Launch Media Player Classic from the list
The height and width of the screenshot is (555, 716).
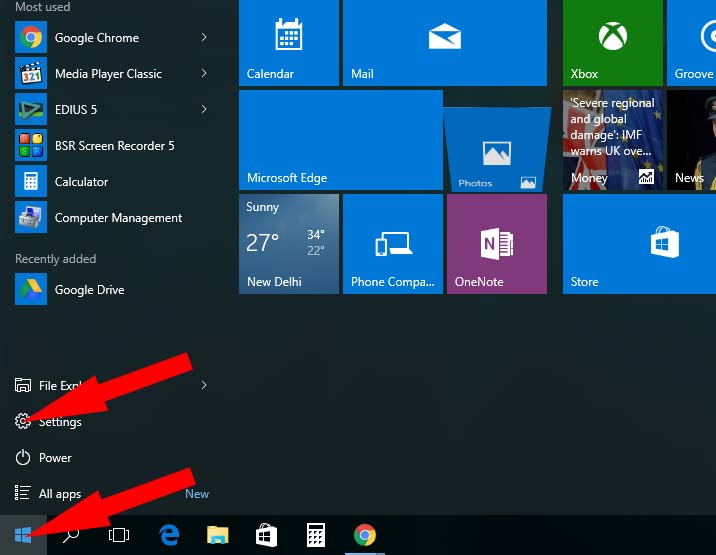coord(112,74)
